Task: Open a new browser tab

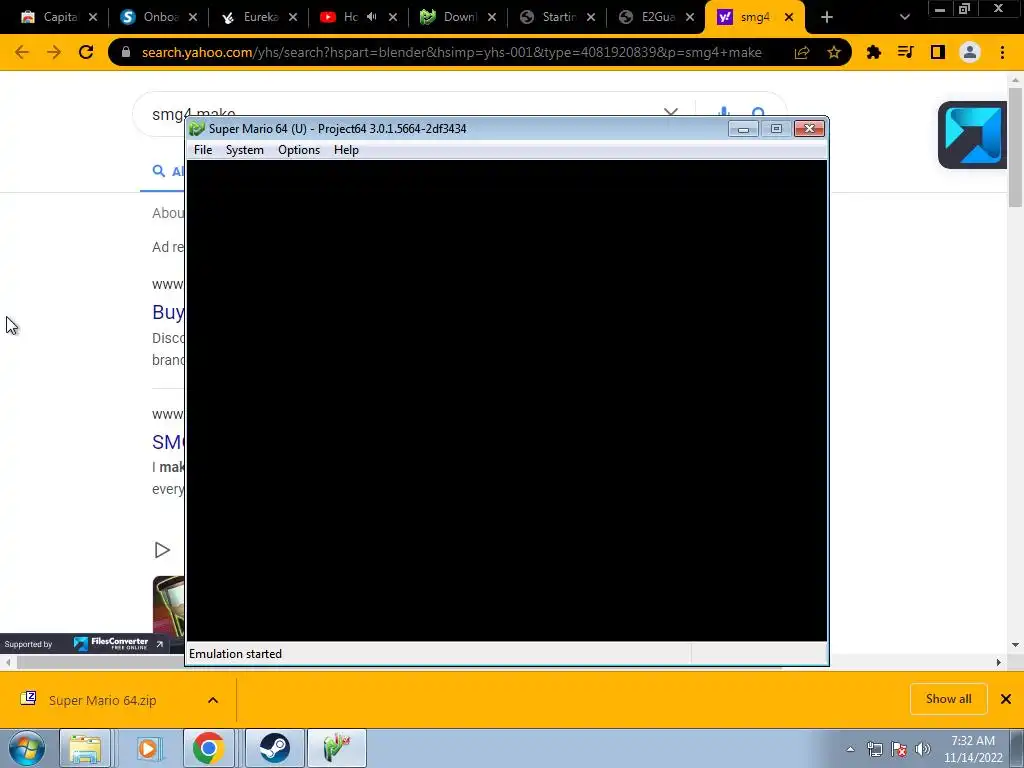Action: pyautogui.click(x=827, y=18)
